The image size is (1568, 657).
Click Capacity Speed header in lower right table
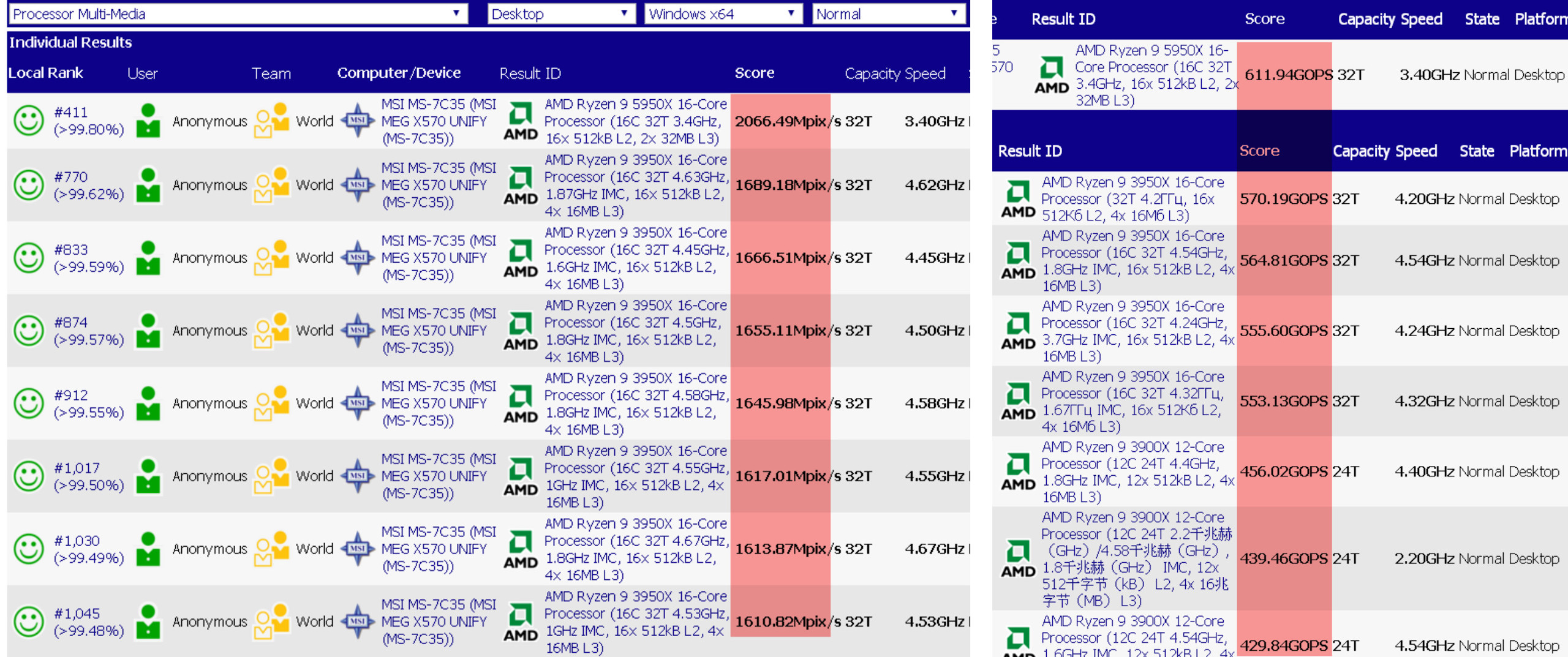pyautogui.click(x=1385, y=151)
